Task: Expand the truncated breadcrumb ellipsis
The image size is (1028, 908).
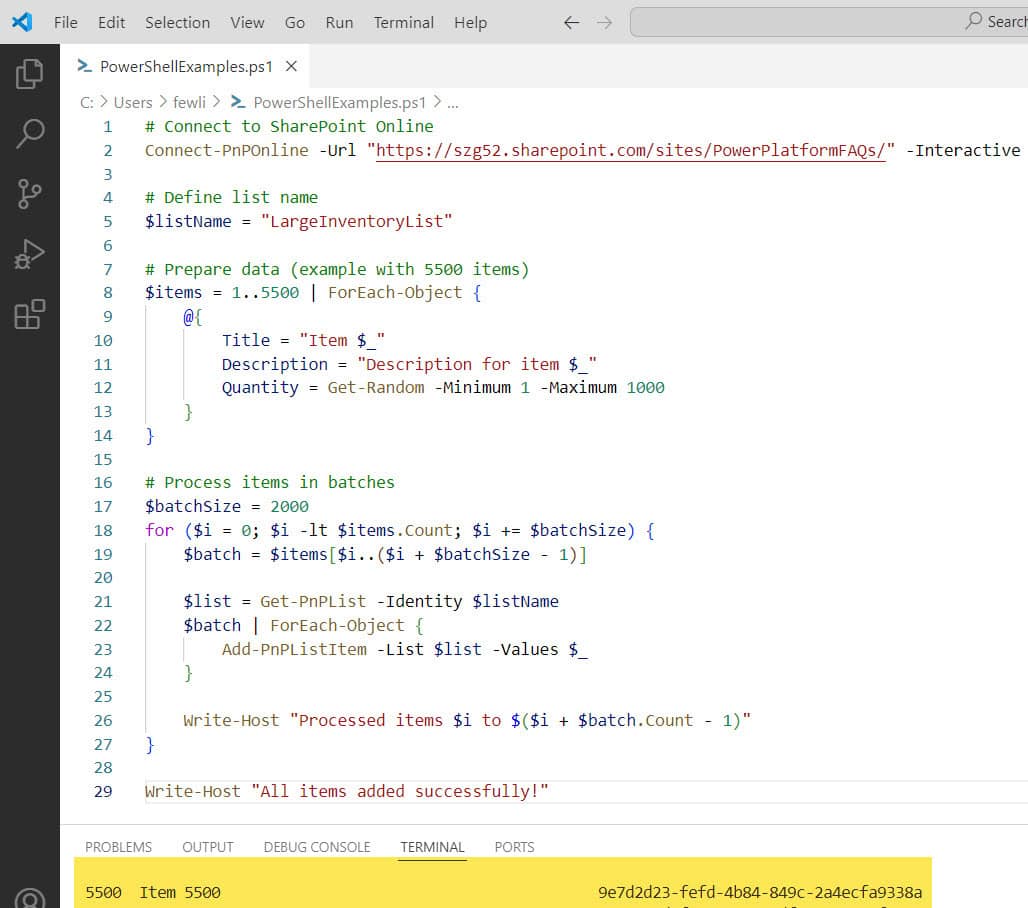Action: coord(453,102)
